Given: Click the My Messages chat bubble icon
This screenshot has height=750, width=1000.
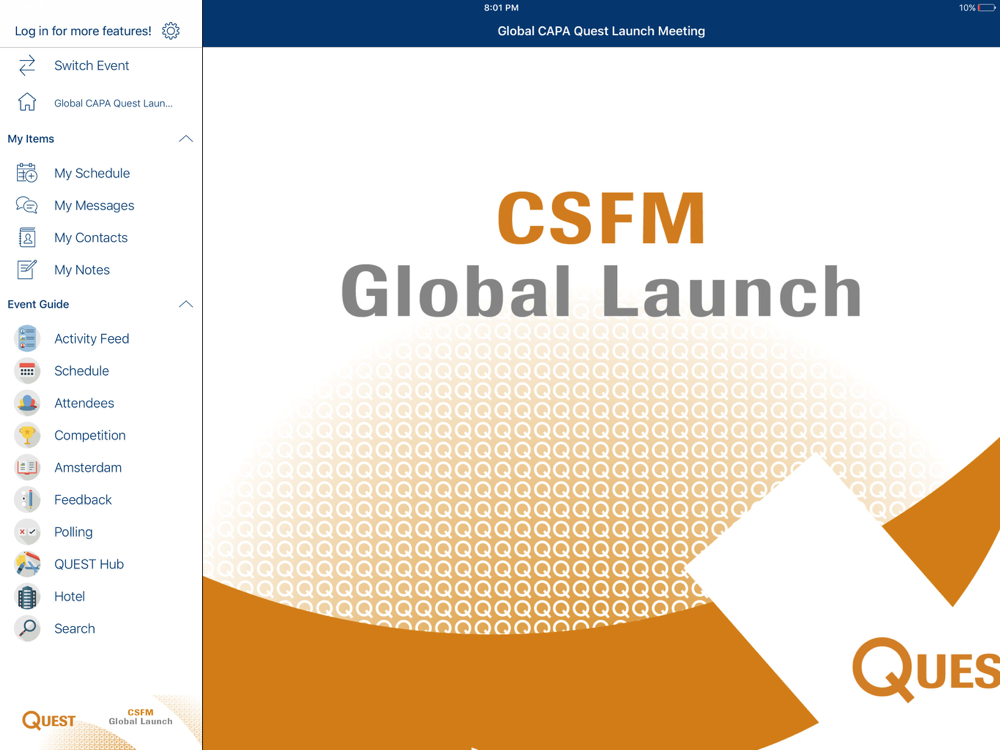Looking at the screenshot, I should click(x=27, y=205).
